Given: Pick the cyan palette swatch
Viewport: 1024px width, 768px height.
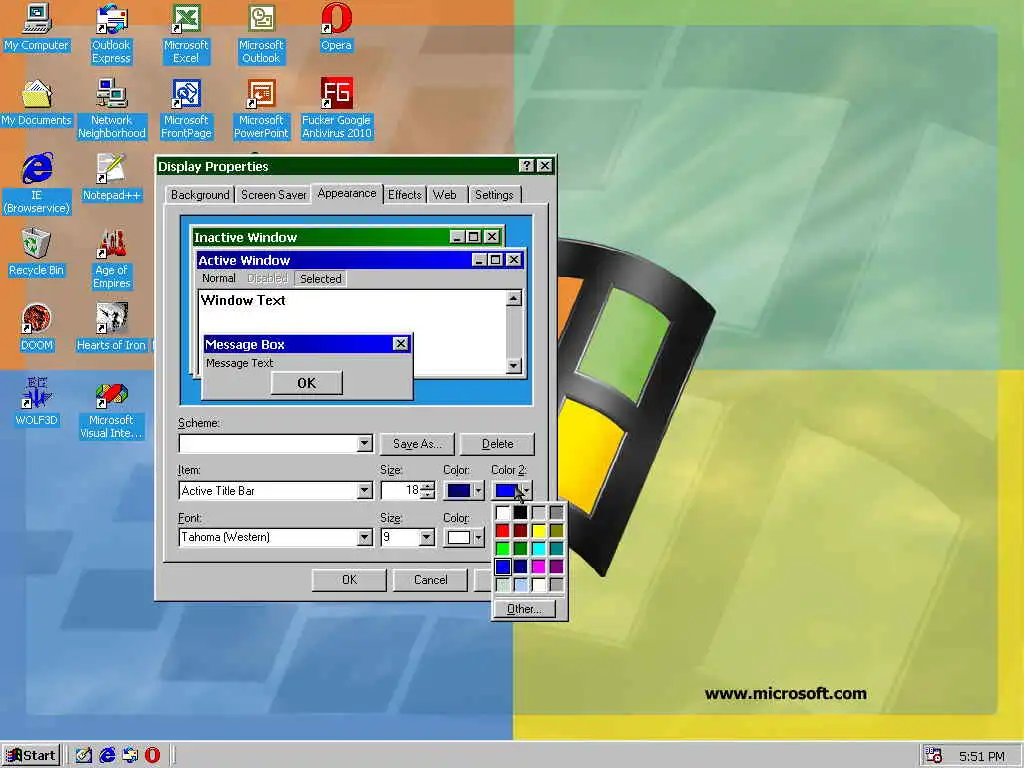Looking at the screenshot, I should [x=538, y=549].
